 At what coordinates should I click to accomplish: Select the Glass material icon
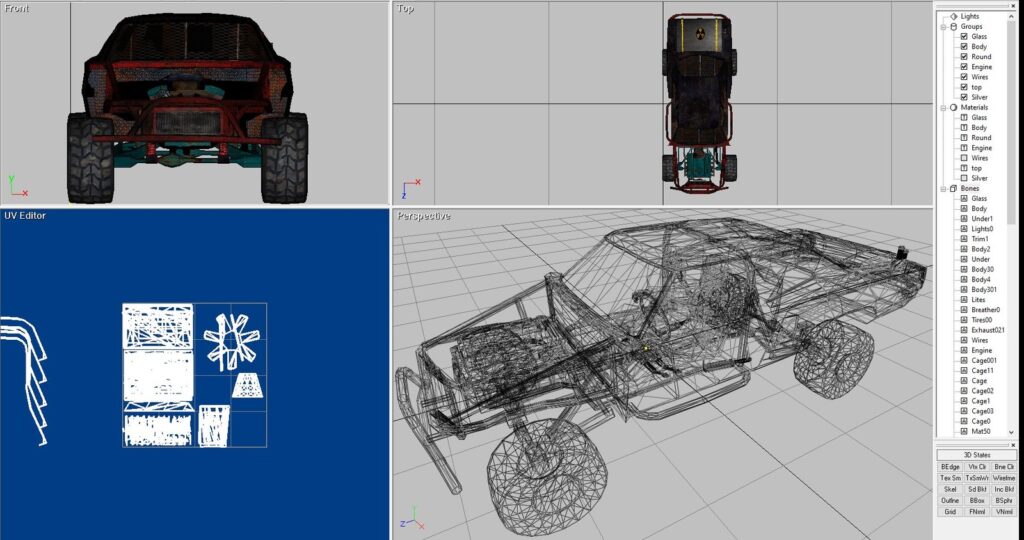(x=964, y=117)
